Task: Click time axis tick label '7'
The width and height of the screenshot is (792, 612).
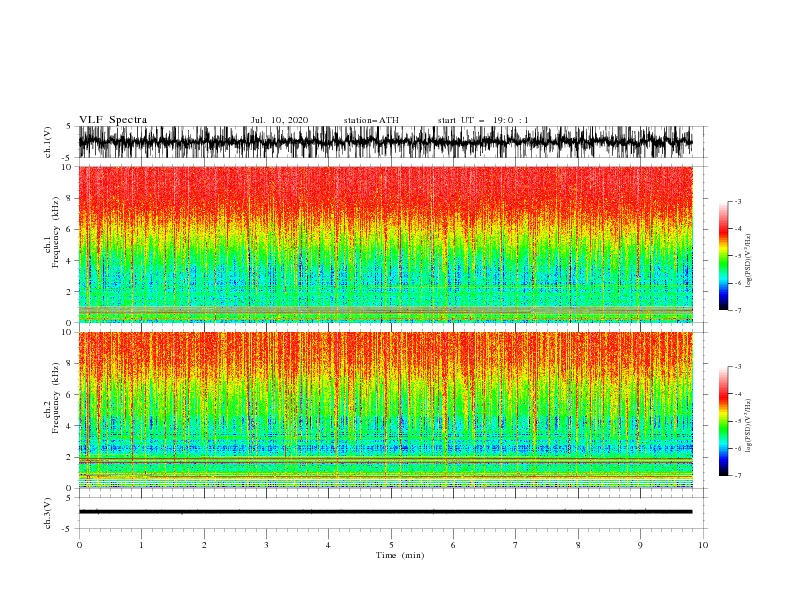Action: point(516,545)
